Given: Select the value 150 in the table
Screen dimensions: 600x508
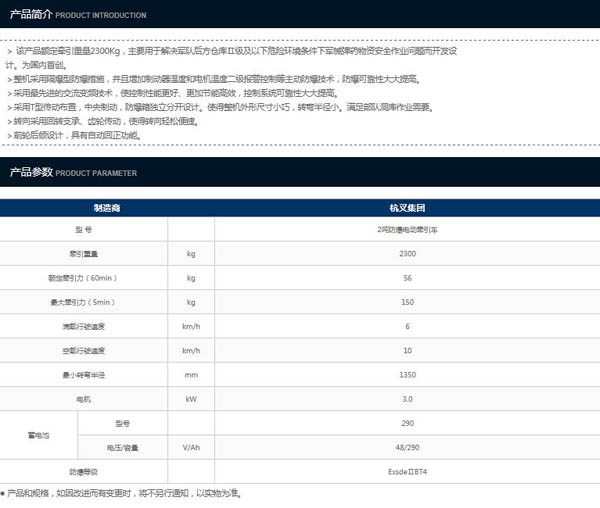Looking at the screenshot, I should [x=407, y=302].
